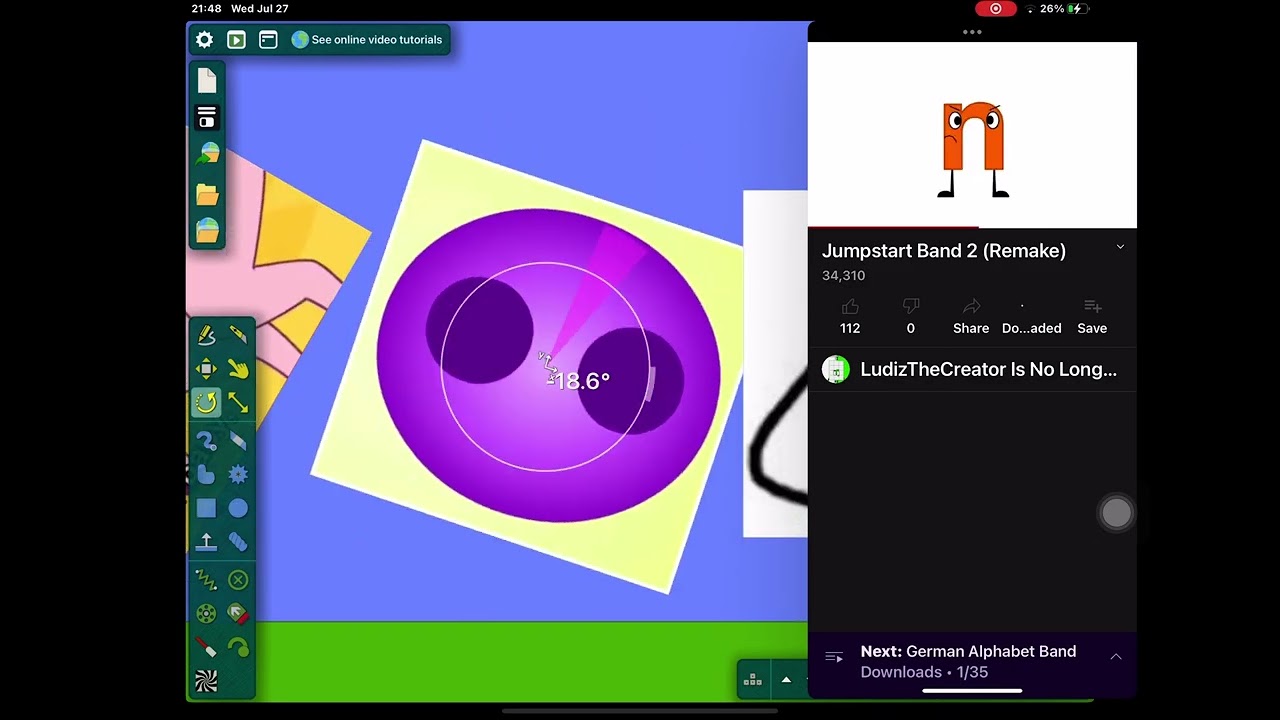Select the Axle tool
The width and height of the screenshot is (1280, 720).
point(206,613)
